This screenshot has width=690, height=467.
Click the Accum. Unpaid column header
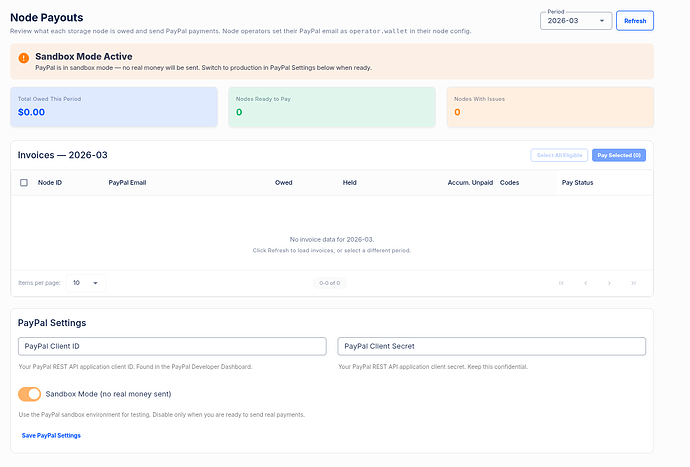470,183
